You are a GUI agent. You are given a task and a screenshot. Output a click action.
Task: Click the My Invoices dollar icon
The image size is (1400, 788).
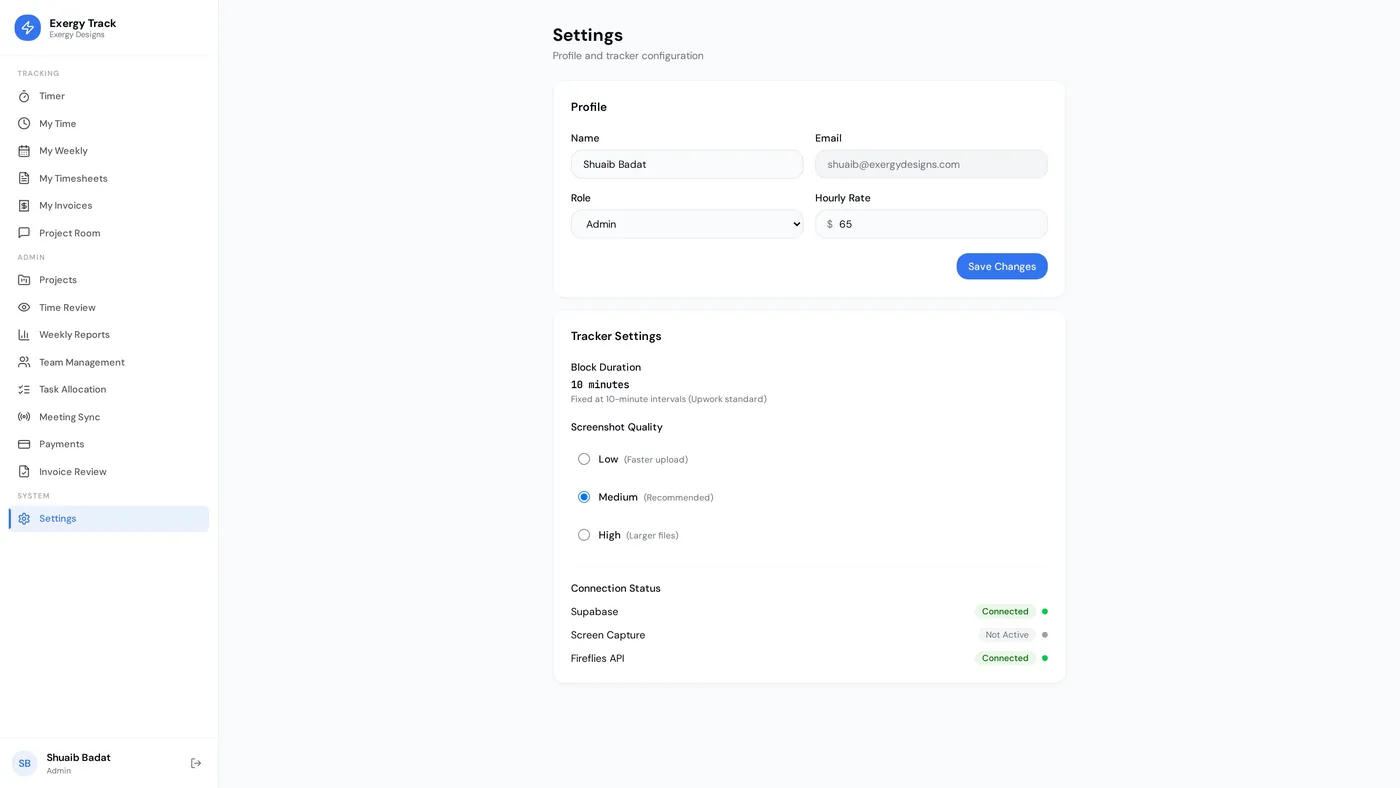(24, 206)
